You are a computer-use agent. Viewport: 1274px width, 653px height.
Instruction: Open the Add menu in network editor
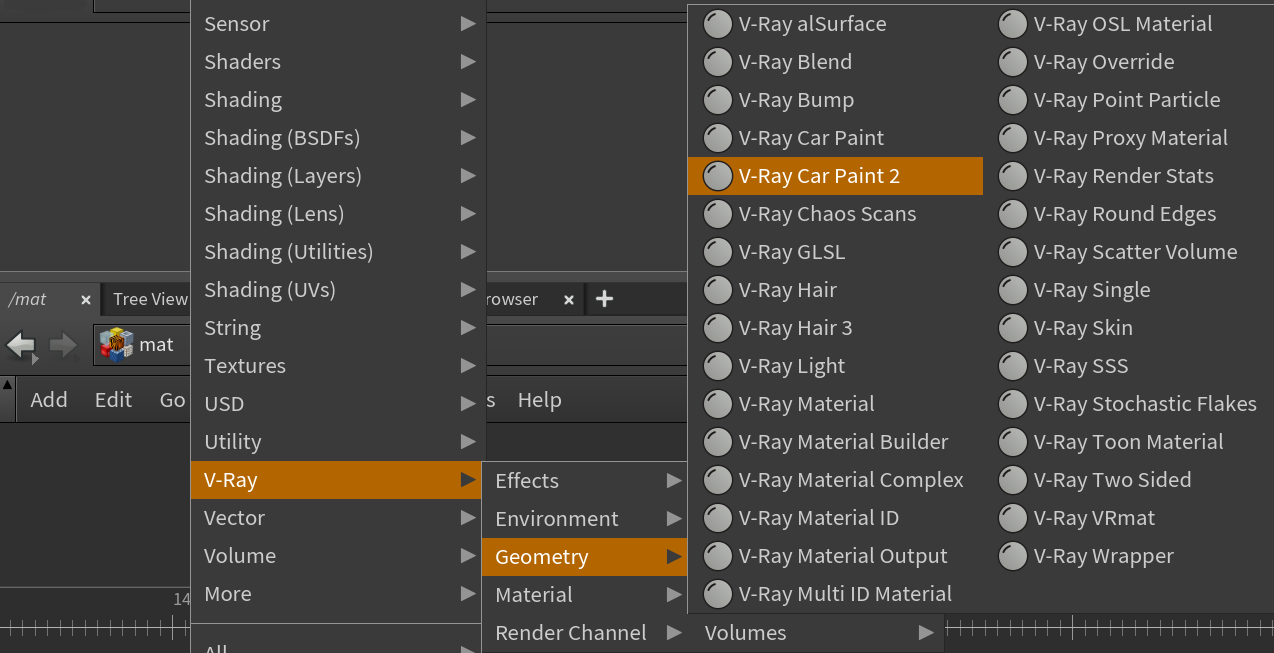tap(49, 400)
